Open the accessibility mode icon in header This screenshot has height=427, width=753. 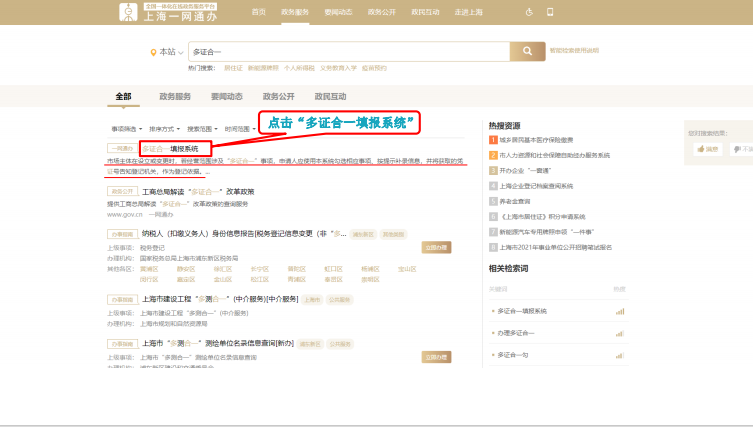click(529, 11)
